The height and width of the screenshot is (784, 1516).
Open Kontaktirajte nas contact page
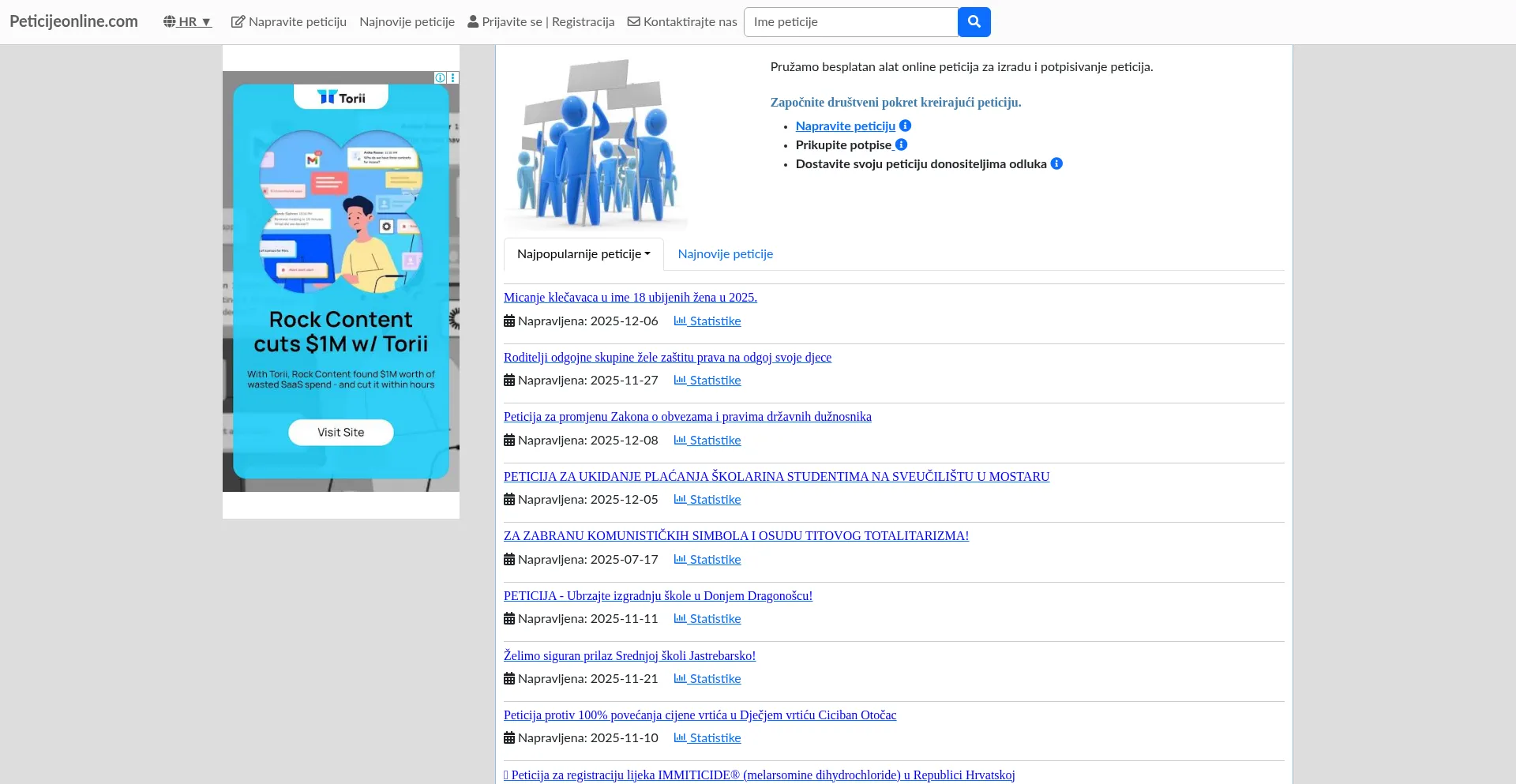682,22
